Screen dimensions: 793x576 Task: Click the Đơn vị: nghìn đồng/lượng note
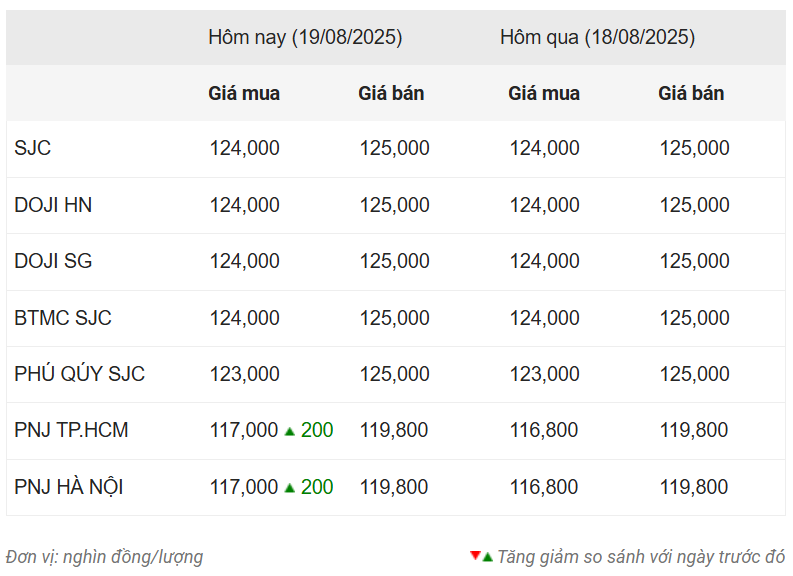coord(104,557)
